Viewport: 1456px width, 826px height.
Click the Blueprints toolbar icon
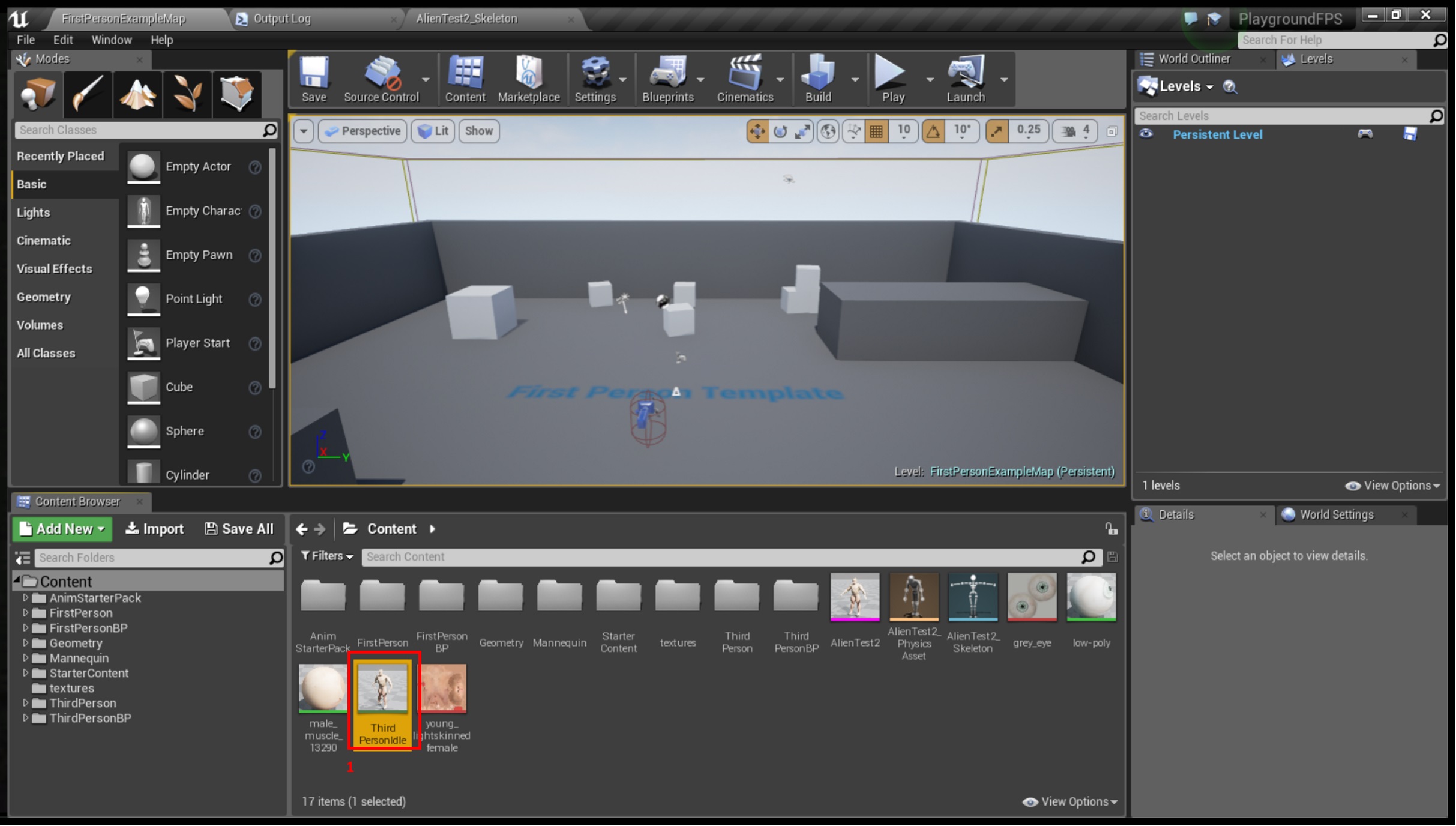click(668, 79)
